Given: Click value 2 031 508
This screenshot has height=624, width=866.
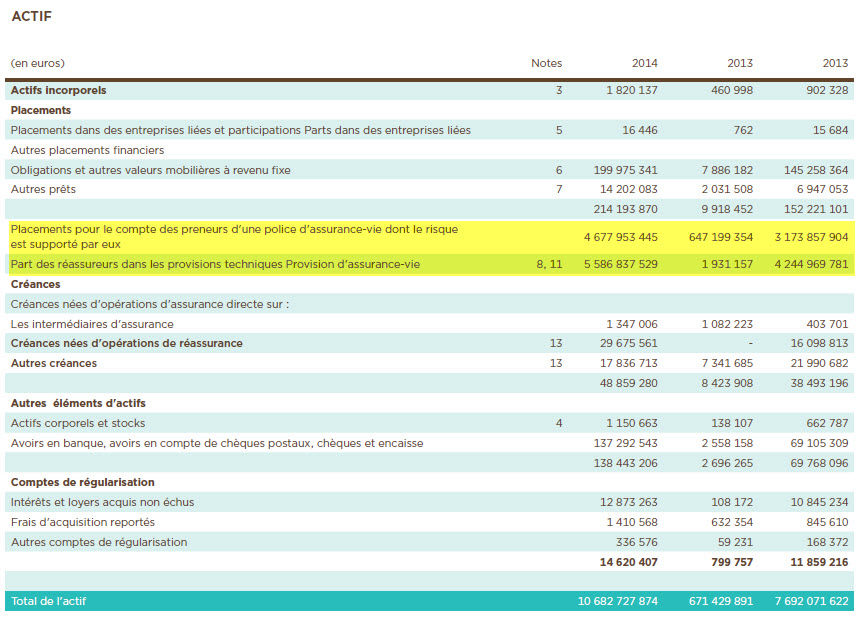Looking at the screenshot, I should (727, 189).
